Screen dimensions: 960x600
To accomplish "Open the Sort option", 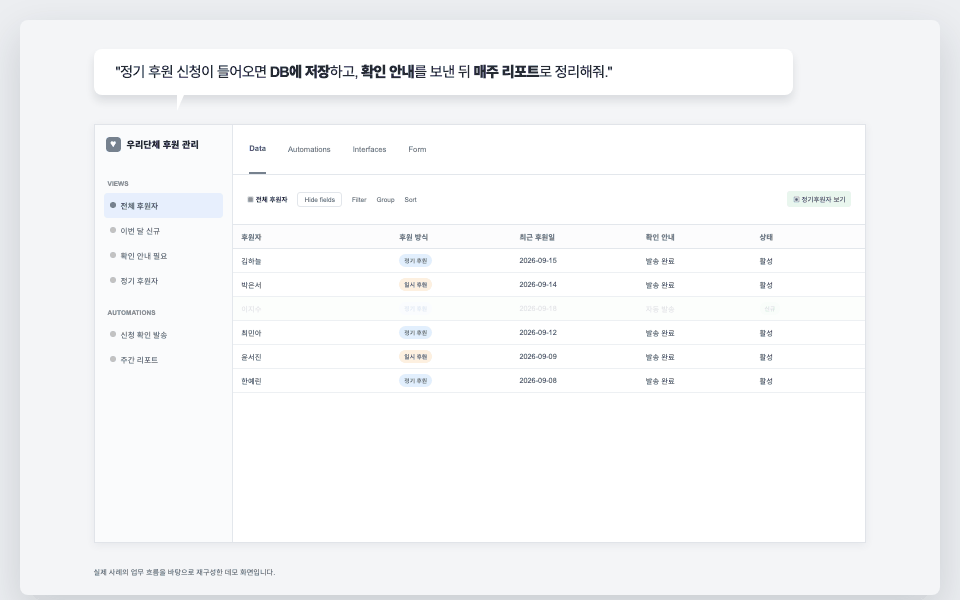I will pos(410,200).
